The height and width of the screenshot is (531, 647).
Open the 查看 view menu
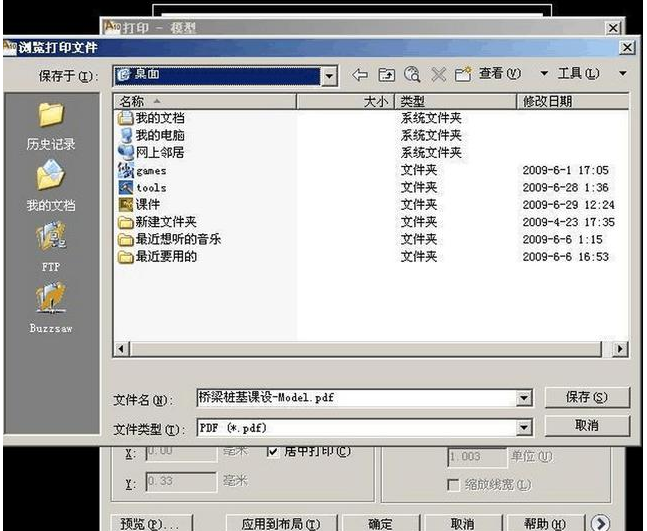pyautogui.click(x=500, y=75)
